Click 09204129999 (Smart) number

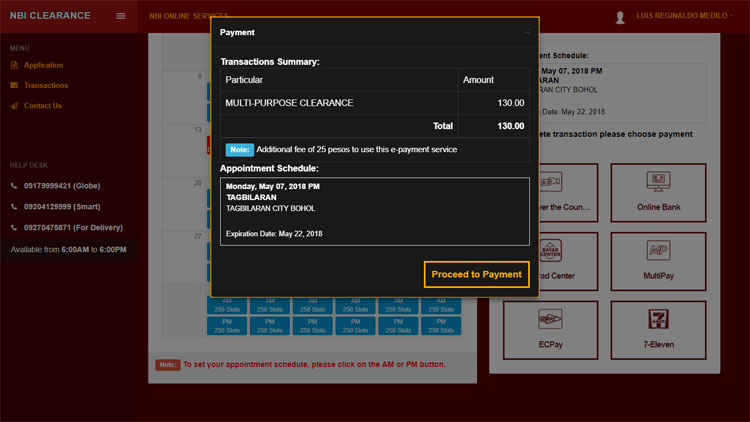pyautogui.click(x=62, y=207)
